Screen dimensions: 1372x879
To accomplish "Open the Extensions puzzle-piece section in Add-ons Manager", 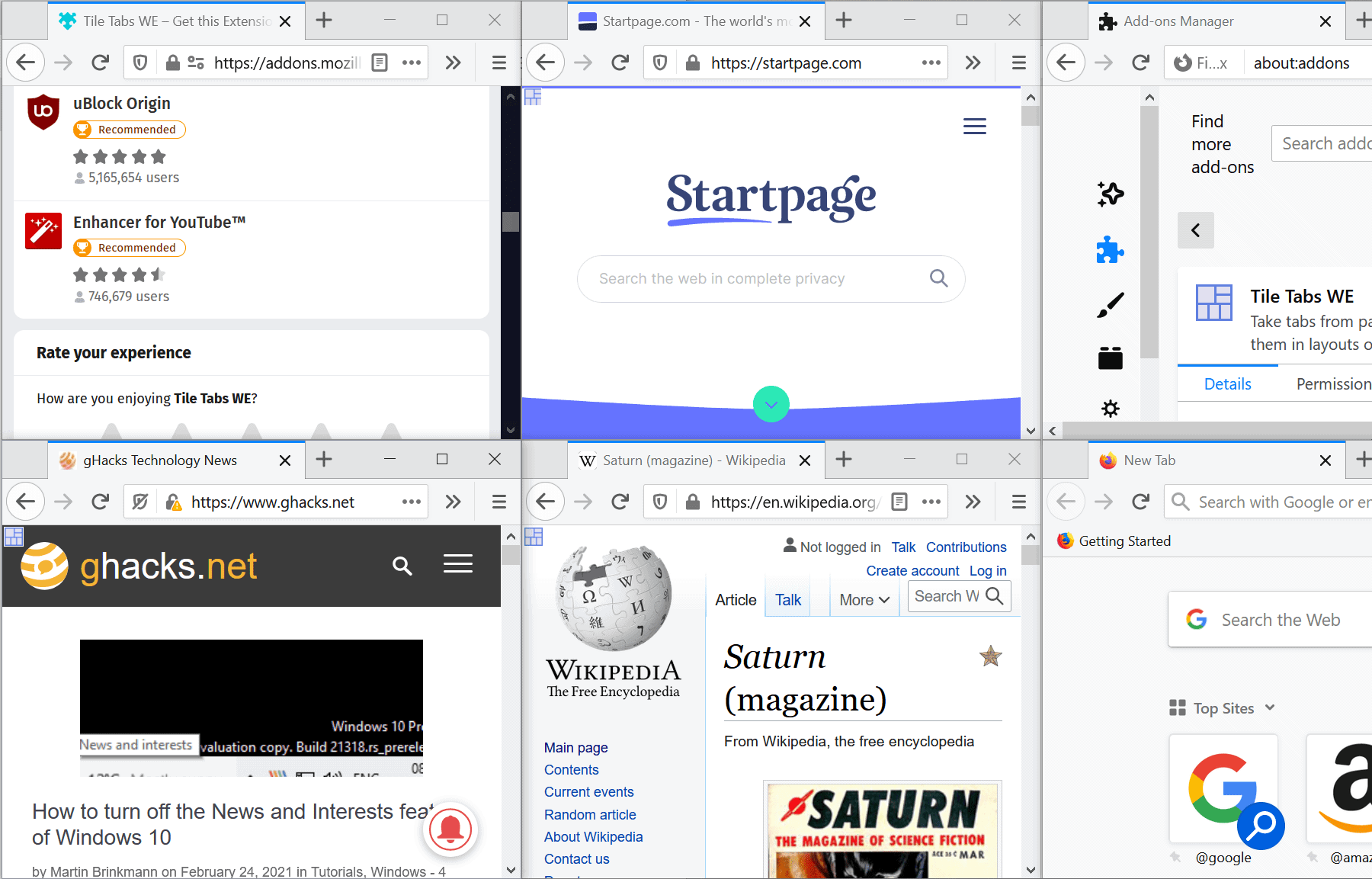I will pyautogui.click(x=1111, y=250).
